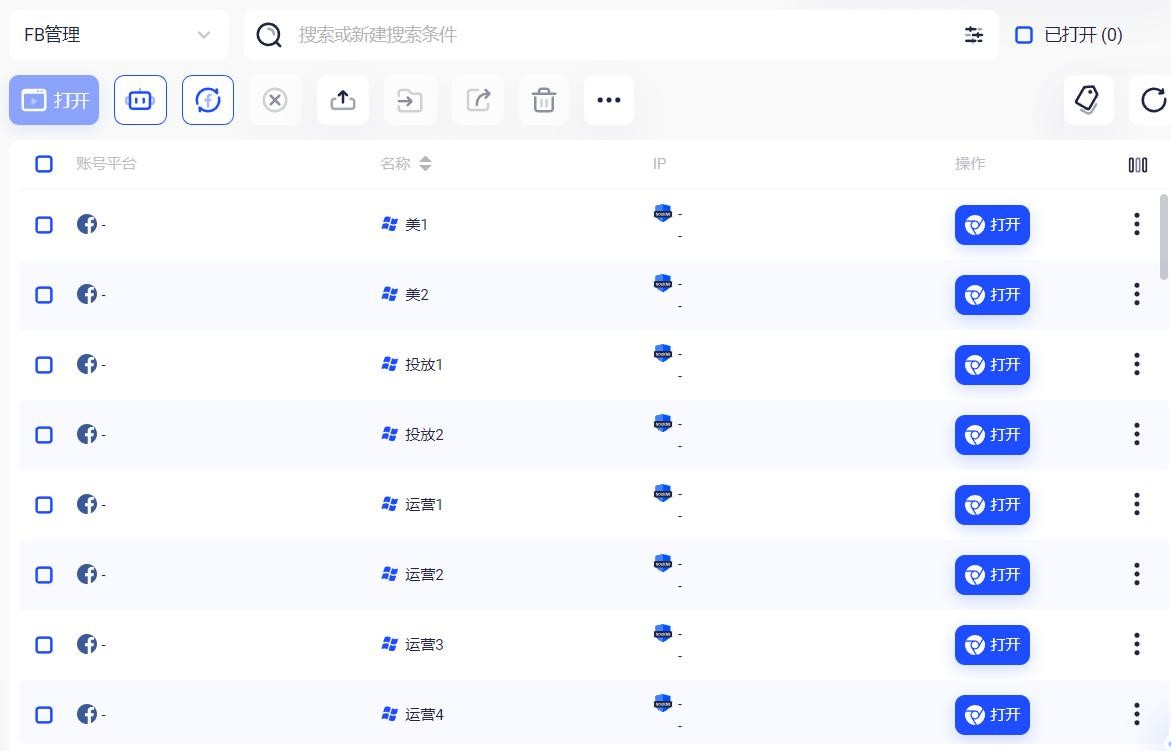Click the tag label icon
This screenshot has height=751, width=1171.
pos(1087,99)
